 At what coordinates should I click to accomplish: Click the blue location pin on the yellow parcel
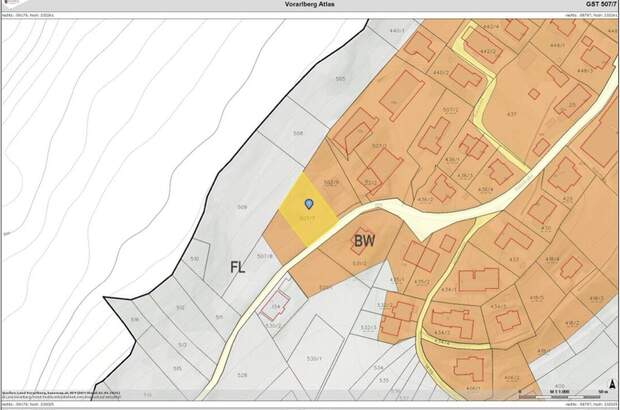click(309, 204)
